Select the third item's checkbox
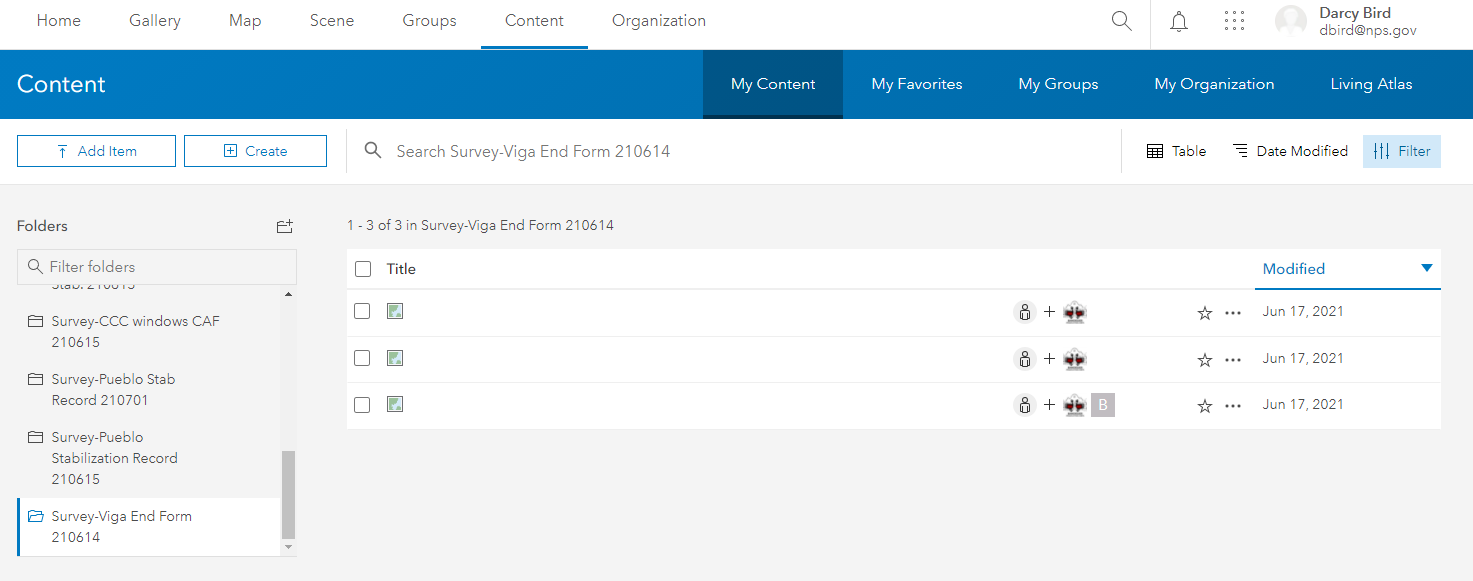Viewport: 1473px width, 581px height. [362, 405]
